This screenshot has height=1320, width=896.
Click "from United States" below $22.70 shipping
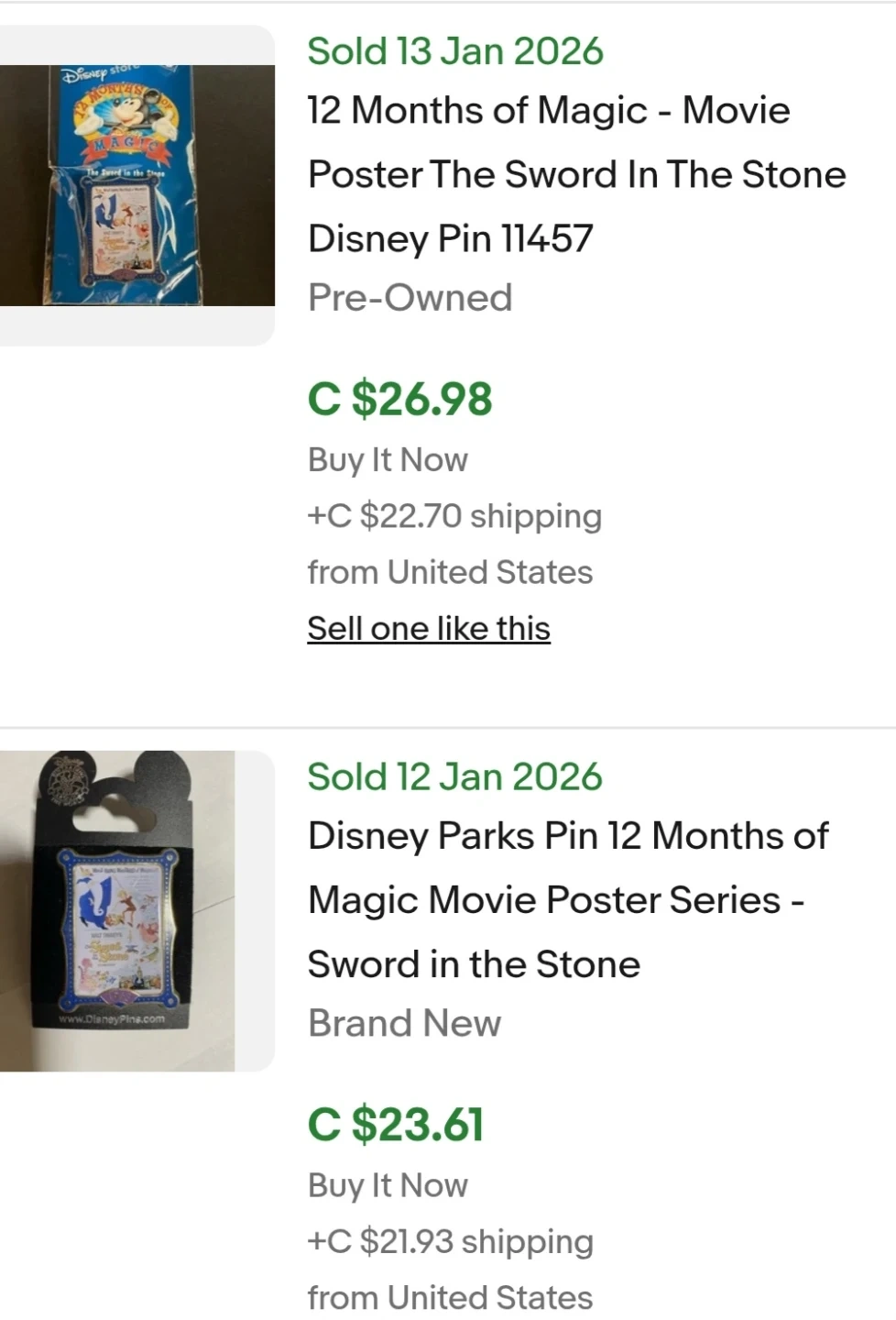click(450, 572)
